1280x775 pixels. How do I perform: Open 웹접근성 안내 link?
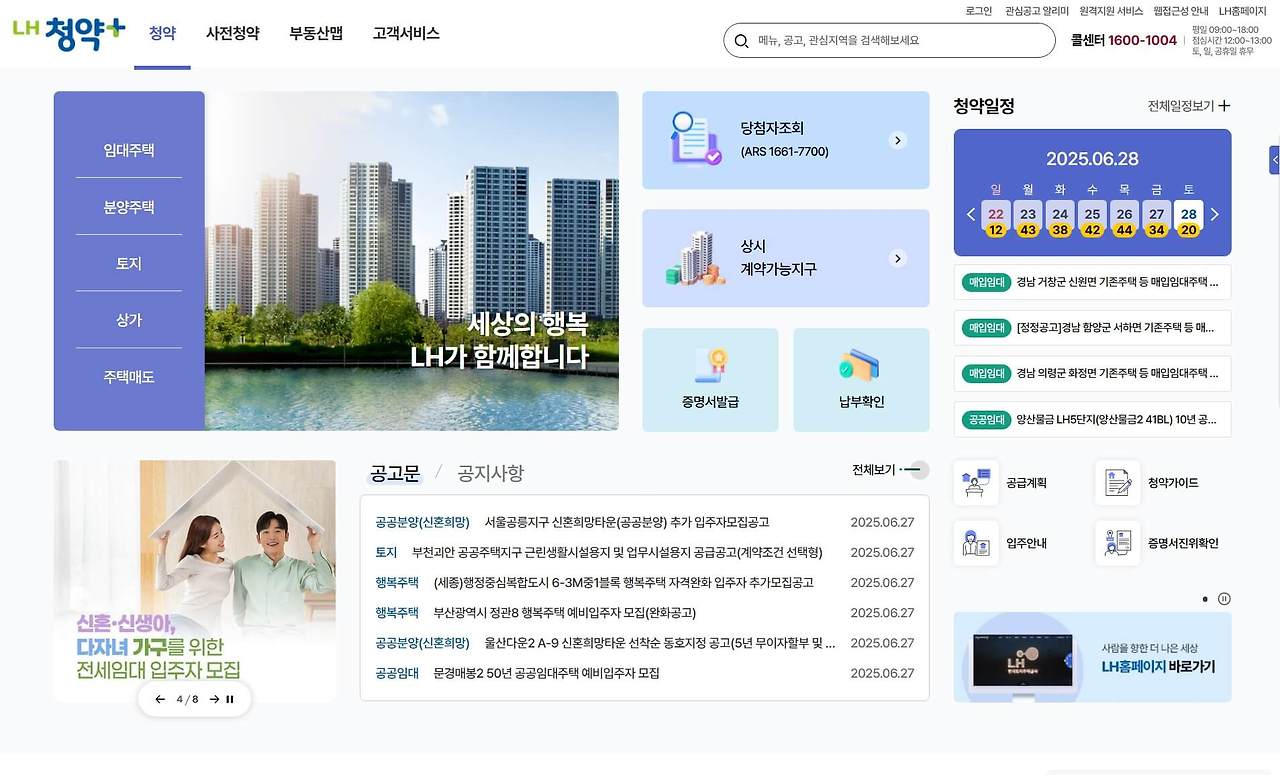coord(1180,11)
